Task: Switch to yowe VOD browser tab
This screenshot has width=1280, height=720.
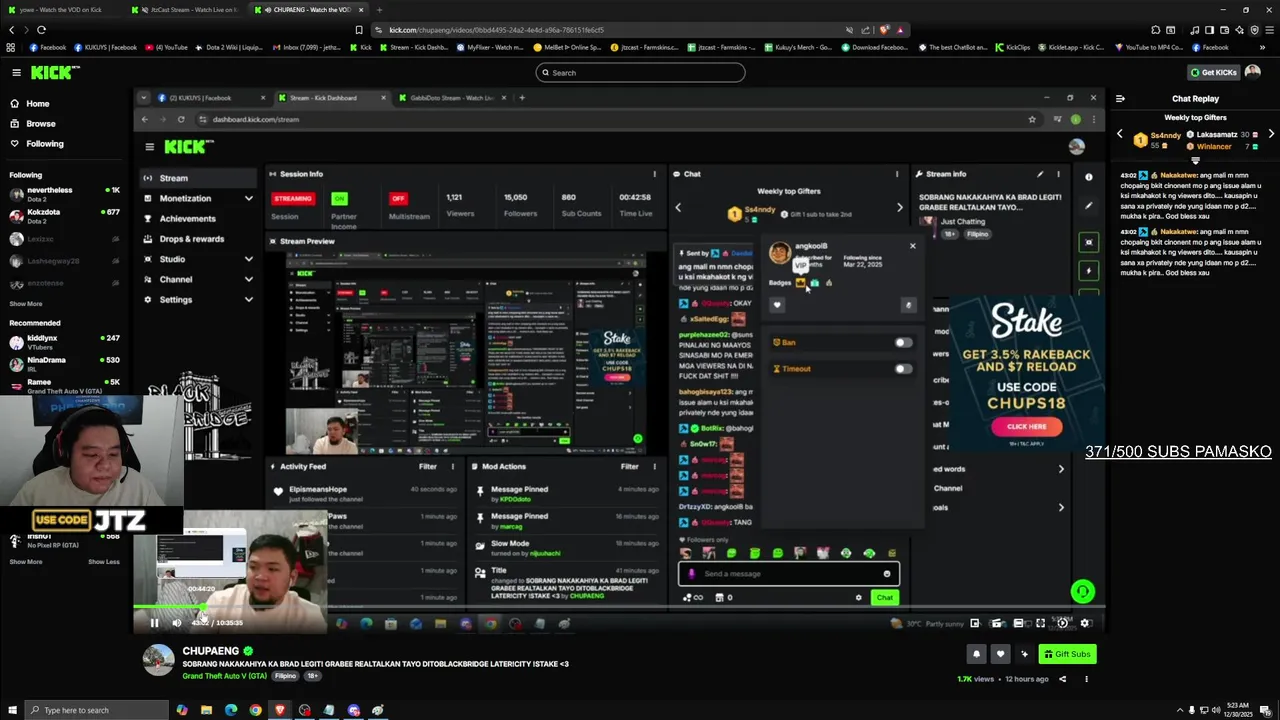Action: 60,9
